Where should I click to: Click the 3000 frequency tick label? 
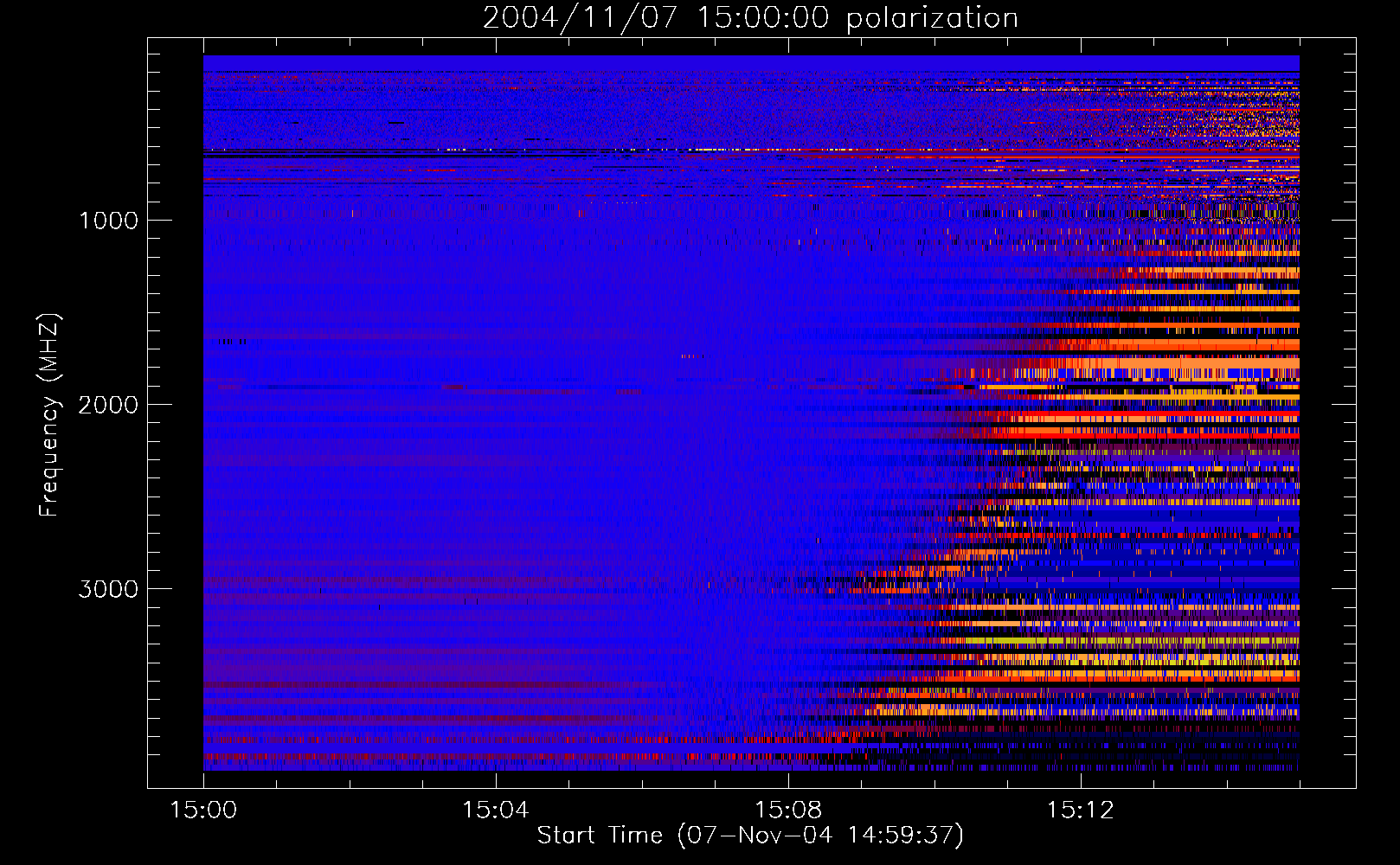[x=108, y=589]
